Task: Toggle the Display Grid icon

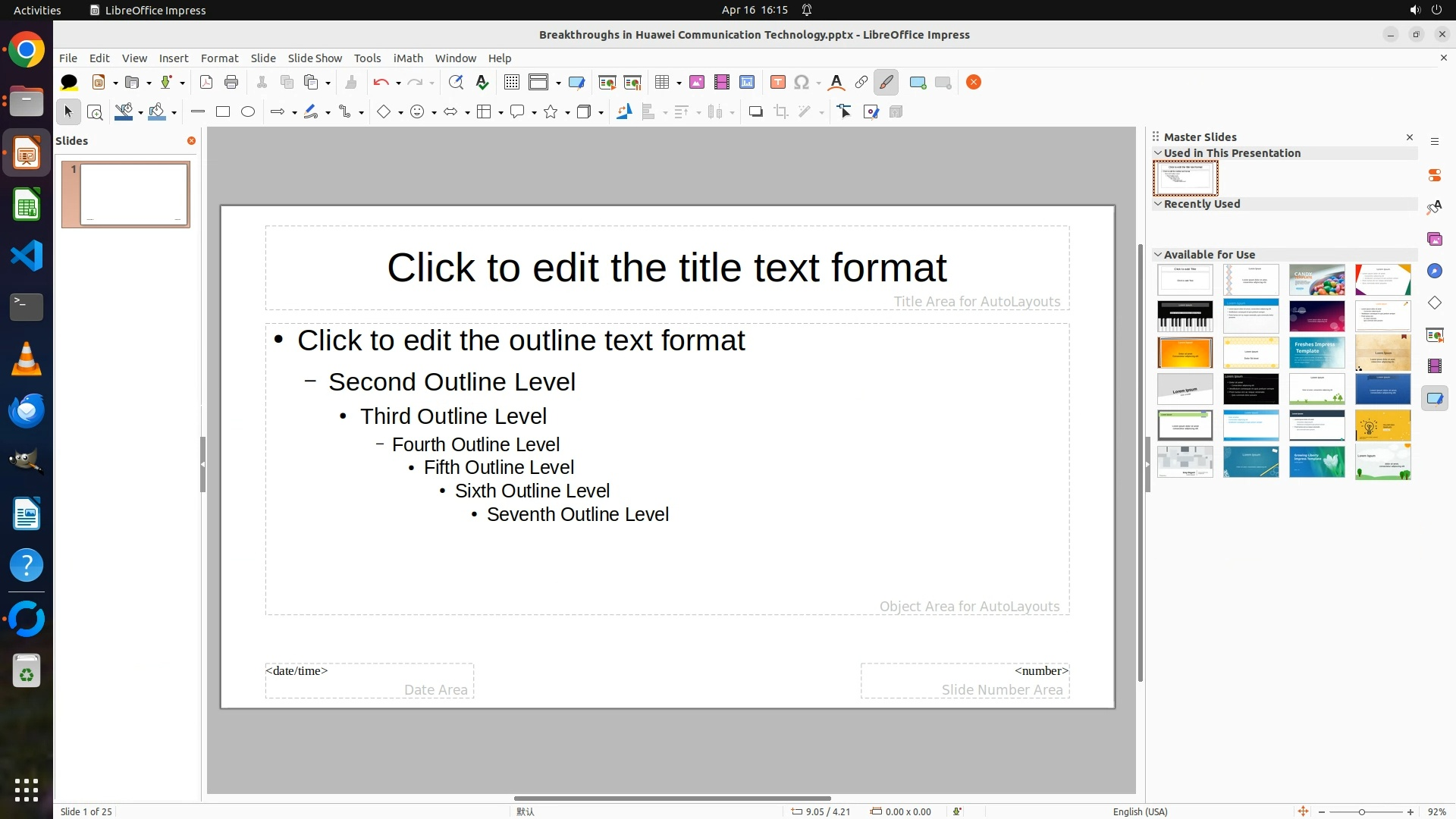Action: coord(512,82)
